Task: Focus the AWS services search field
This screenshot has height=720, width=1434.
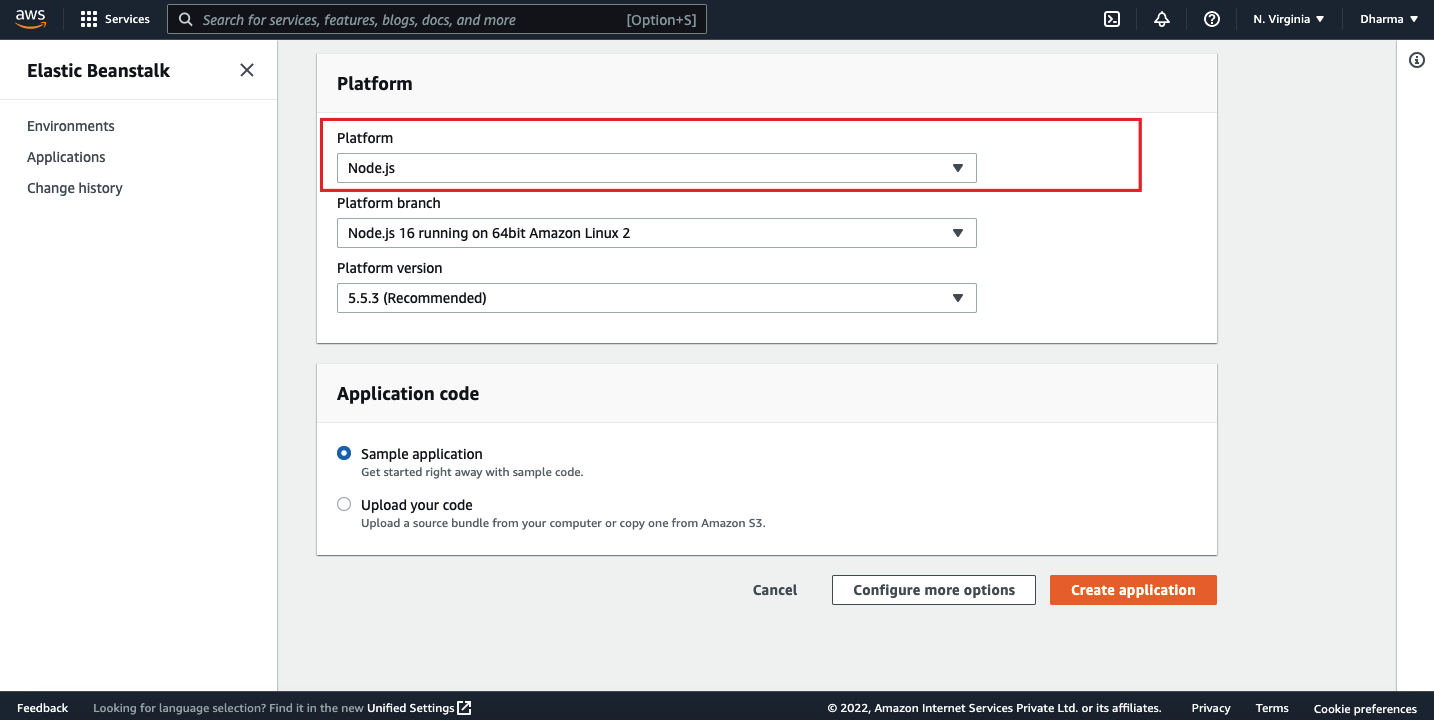Action: 437,19
